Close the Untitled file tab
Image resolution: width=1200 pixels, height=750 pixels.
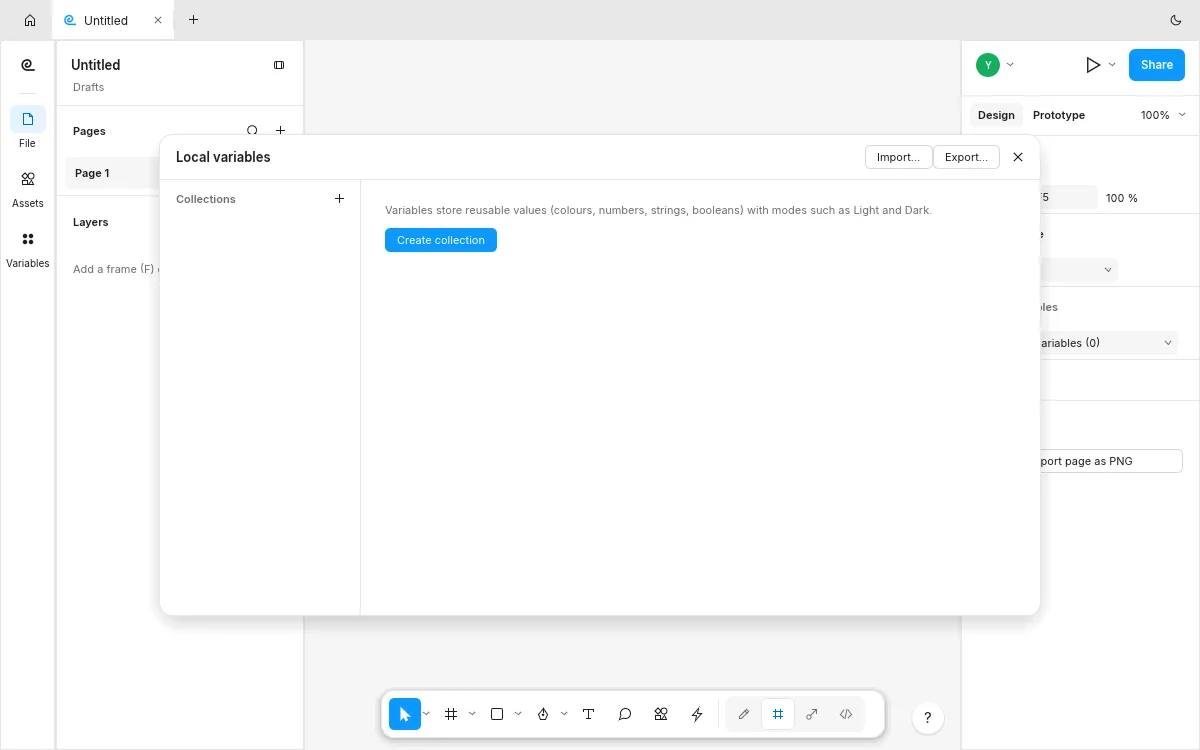(x=157, y=20)
